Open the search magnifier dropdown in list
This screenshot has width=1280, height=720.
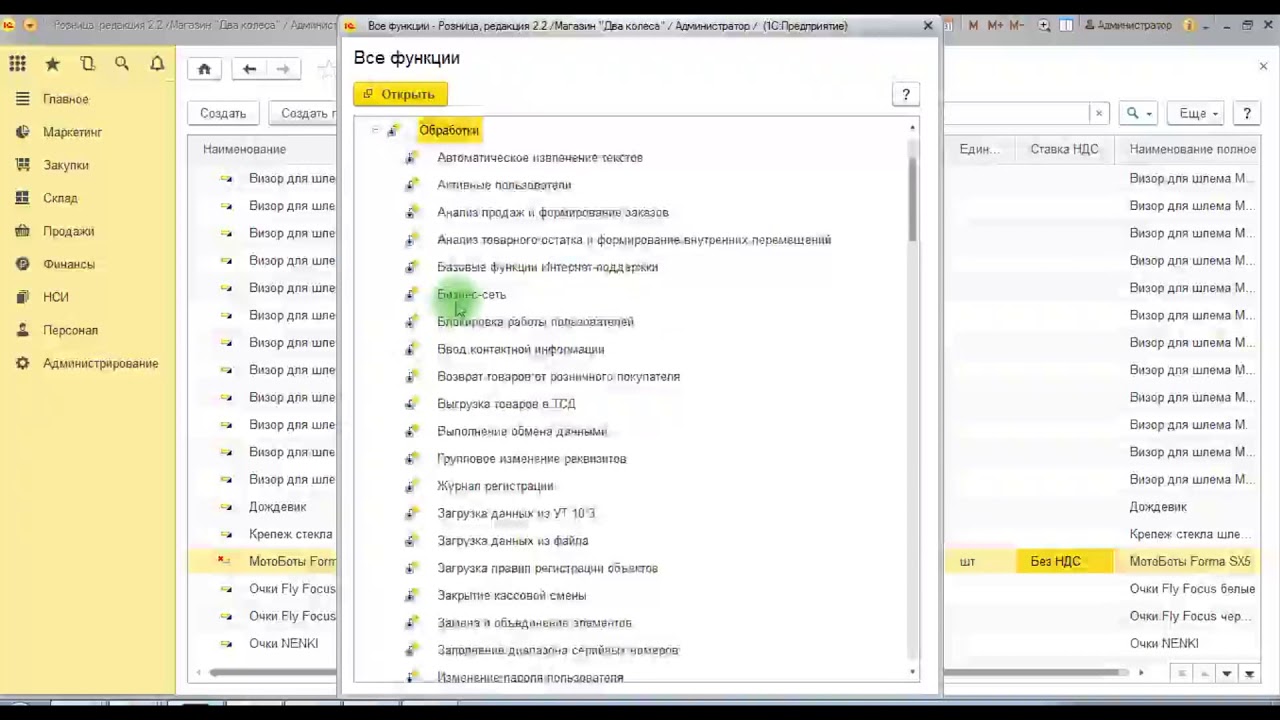[1139, 113]
